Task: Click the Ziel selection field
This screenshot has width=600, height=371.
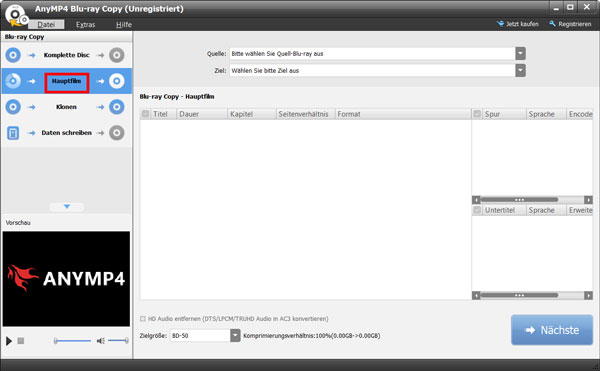Action: (372, 70)
